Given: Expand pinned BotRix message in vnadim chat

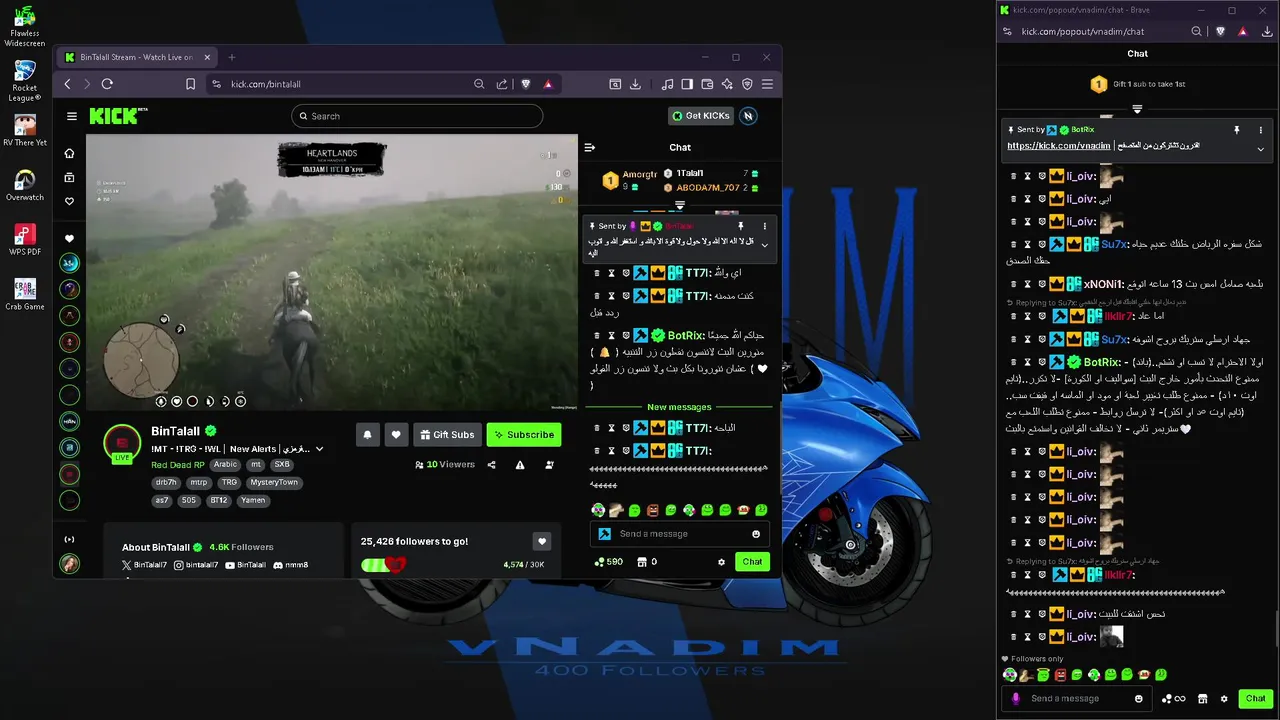Looking at the screenshot, I should tap(1260, 149).
